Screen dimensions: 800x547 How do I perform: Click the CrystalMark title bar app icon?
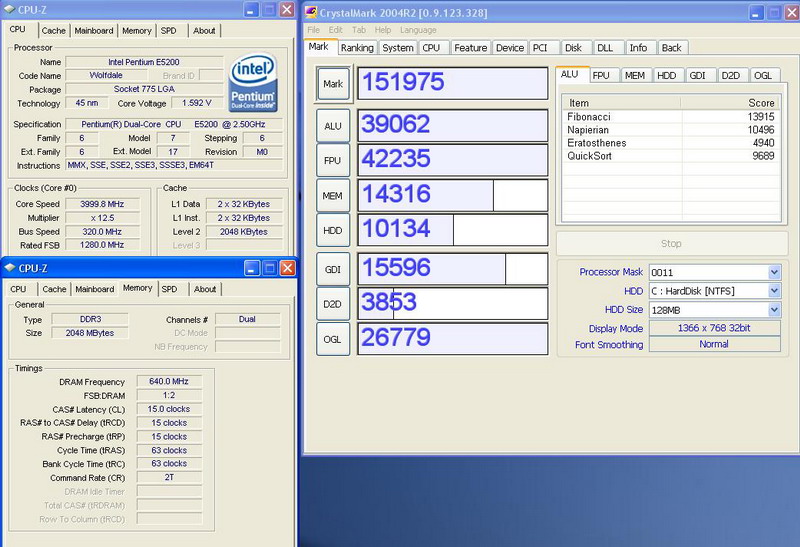pyautogui.click(x=311, y=12)
